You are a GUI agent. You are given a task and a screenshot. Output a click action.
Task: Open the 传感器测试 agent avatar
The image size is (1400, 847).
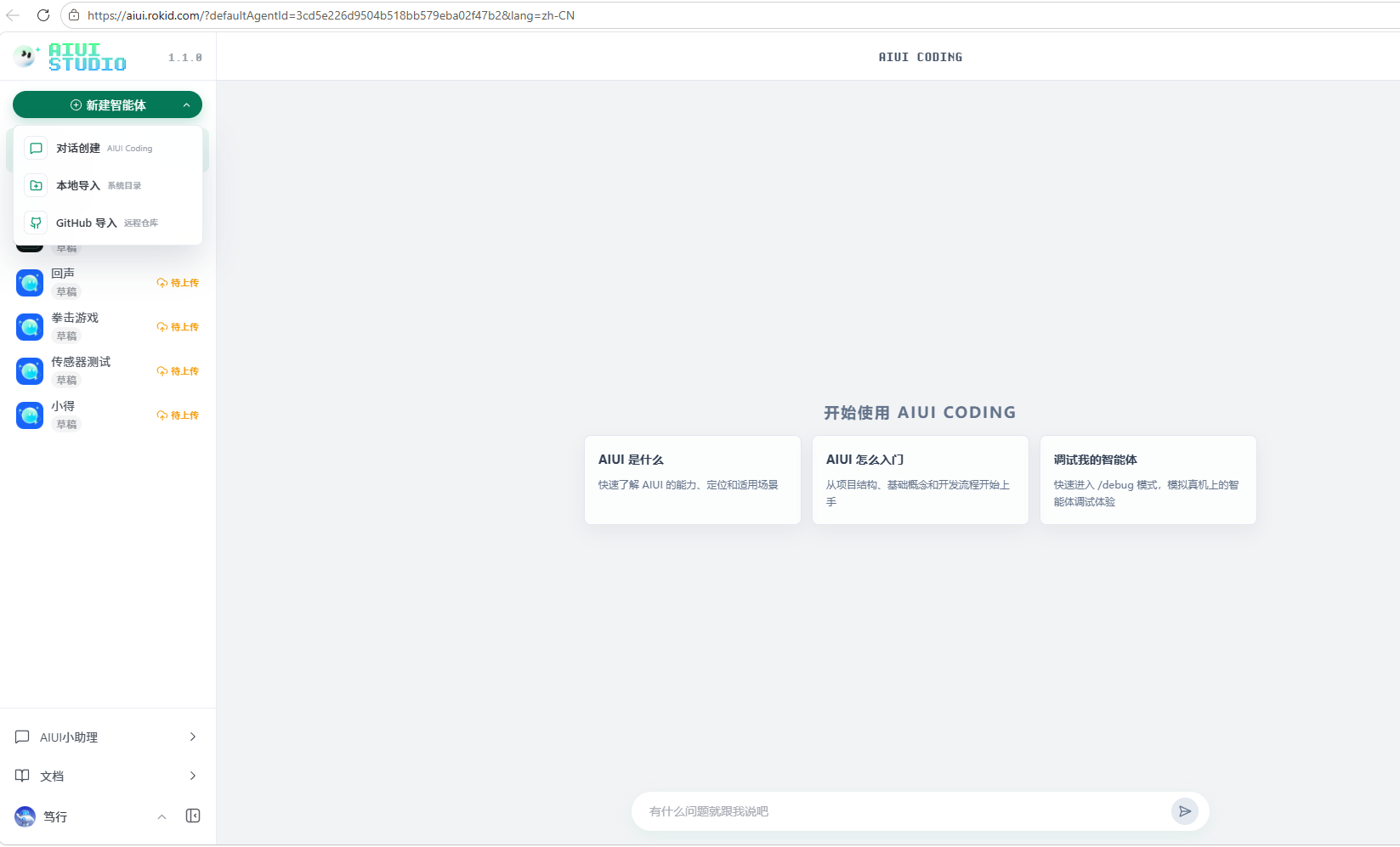click(30, 371)
